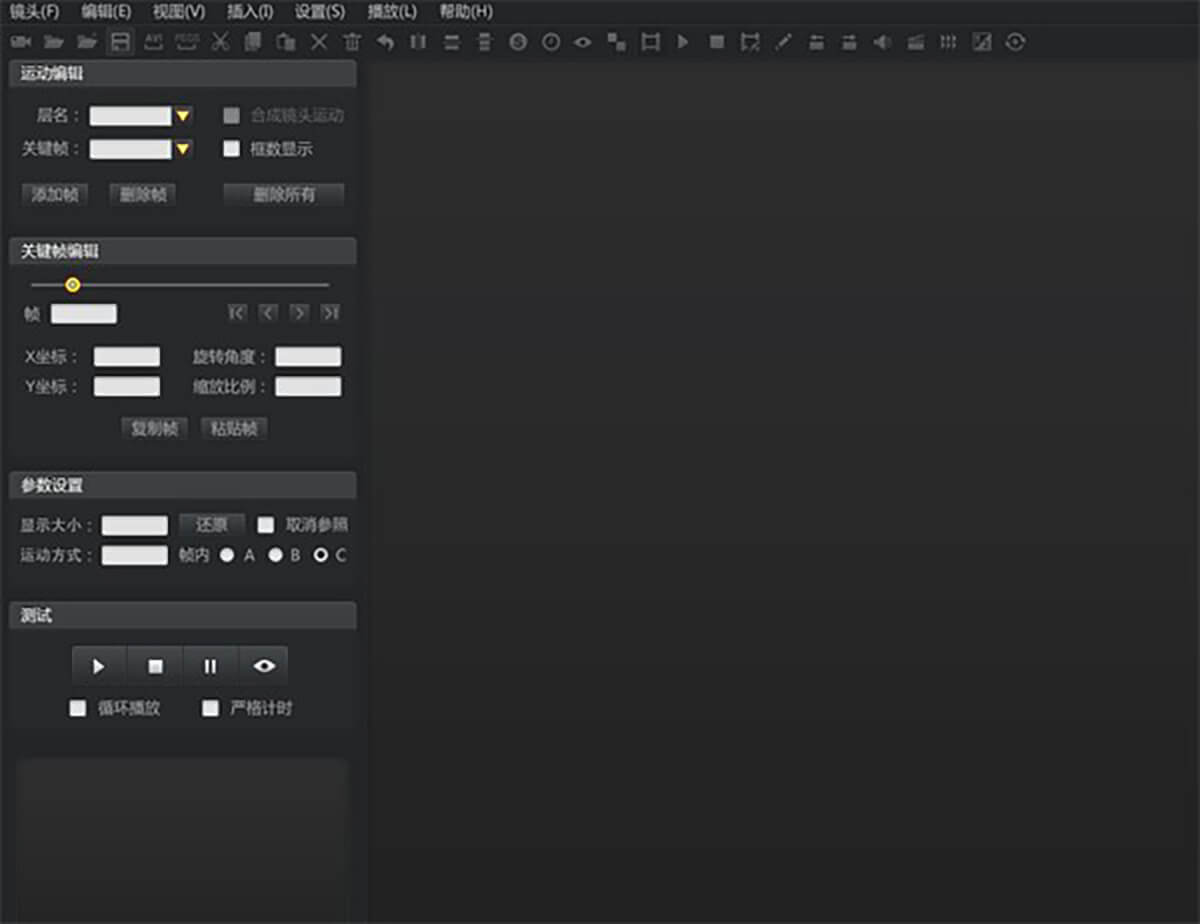Click the 缩放比例 input field
Image resolution: width=1200 pixels, height=924 pixels.
(308, 387)
